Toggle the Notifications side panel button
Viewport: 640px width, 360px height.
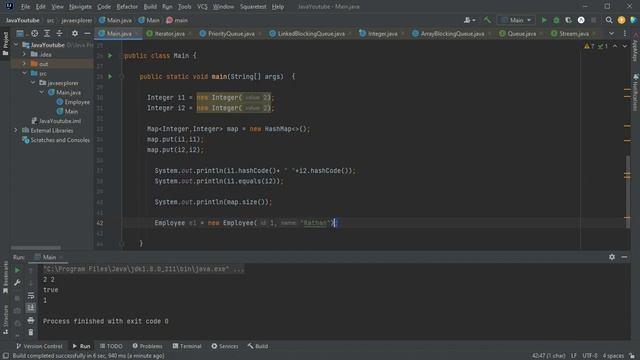pyautogui.click(x=636, y=93)
